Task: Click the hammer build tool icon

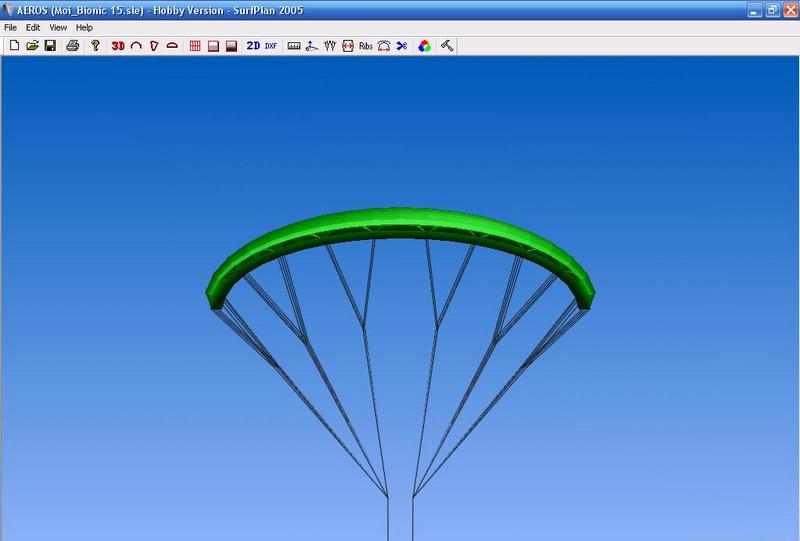Action: pos(447,46)
